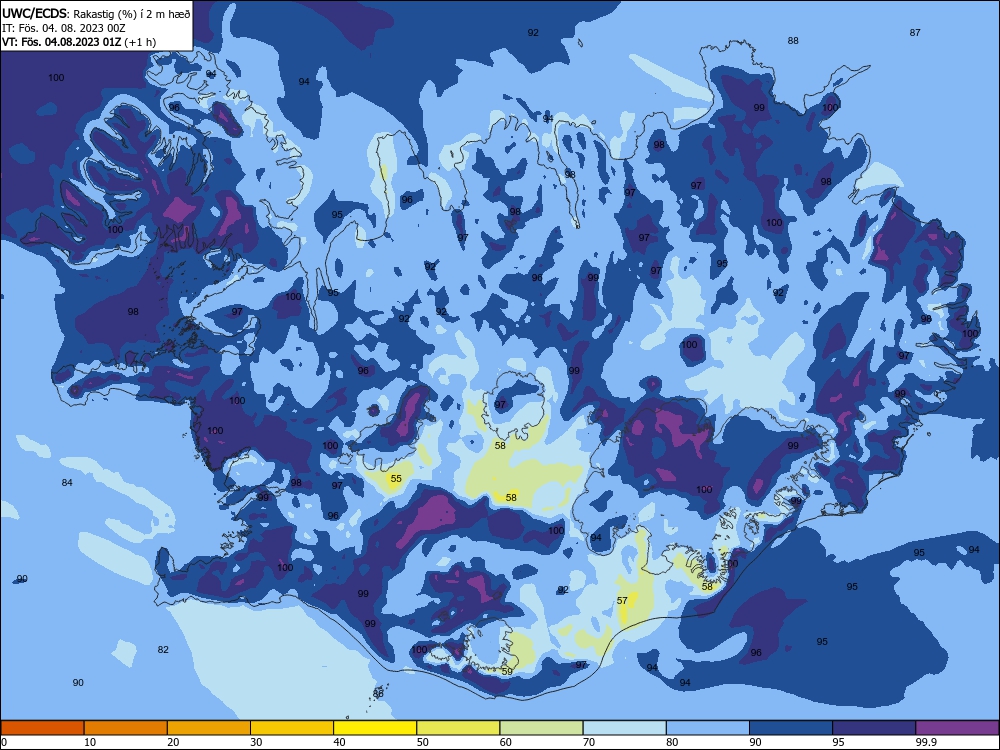Click the 70–80 pale blue legend swatch

click(x=625, y=728)
